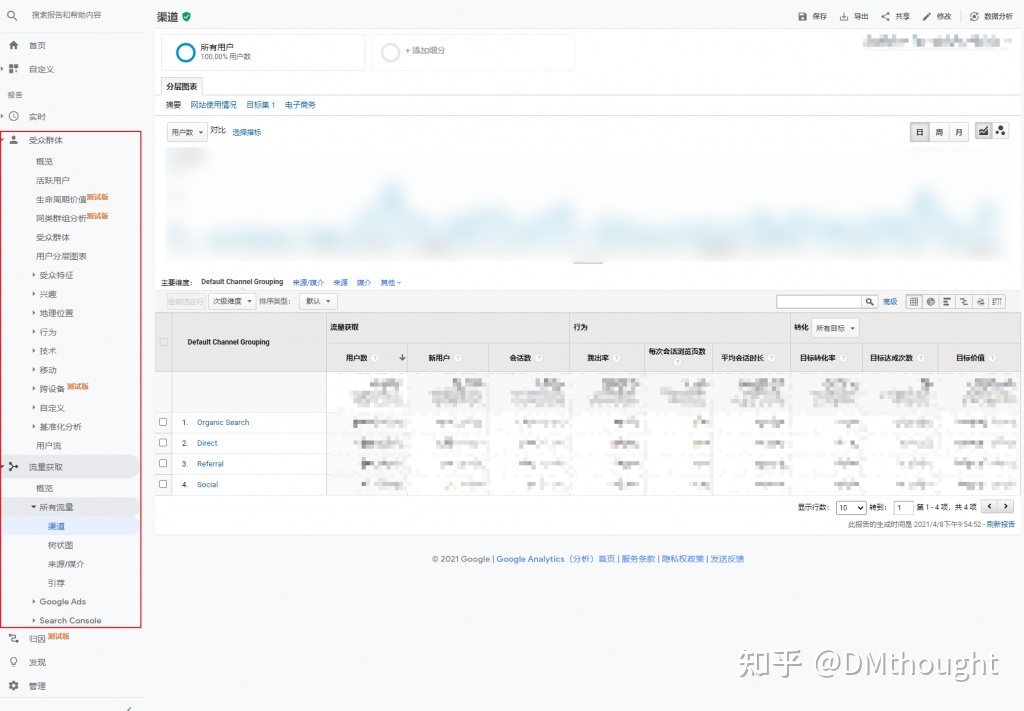
Task: Expand the Google Ads sidebar item
Action: point(63,601)
